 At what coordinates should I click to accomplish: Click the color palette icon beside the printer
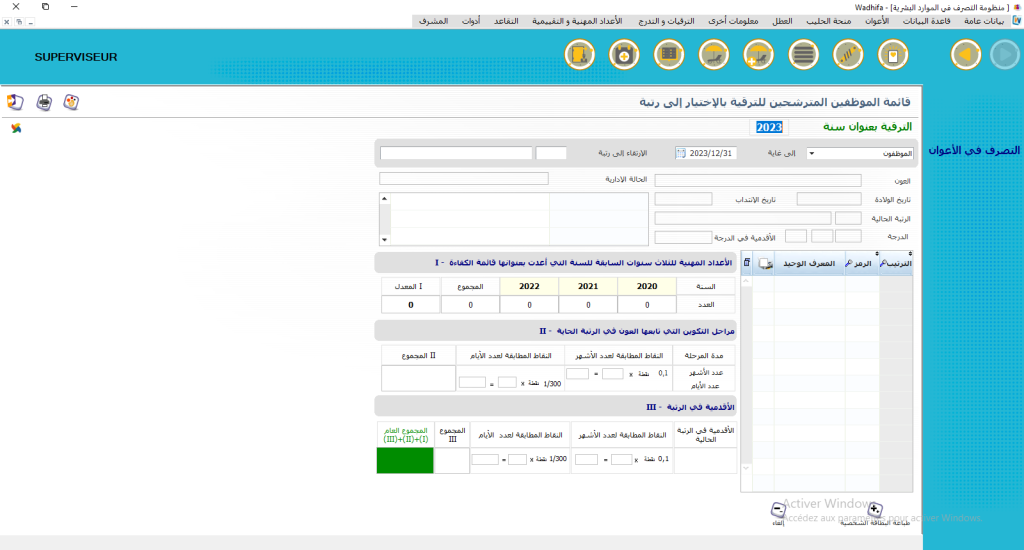tap(71, 102)
